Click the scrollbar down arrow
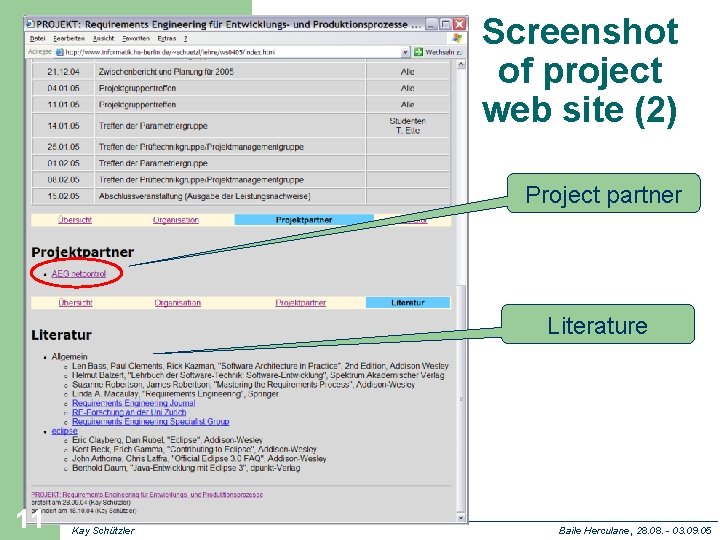720x540 pixels. click(461, 518)
